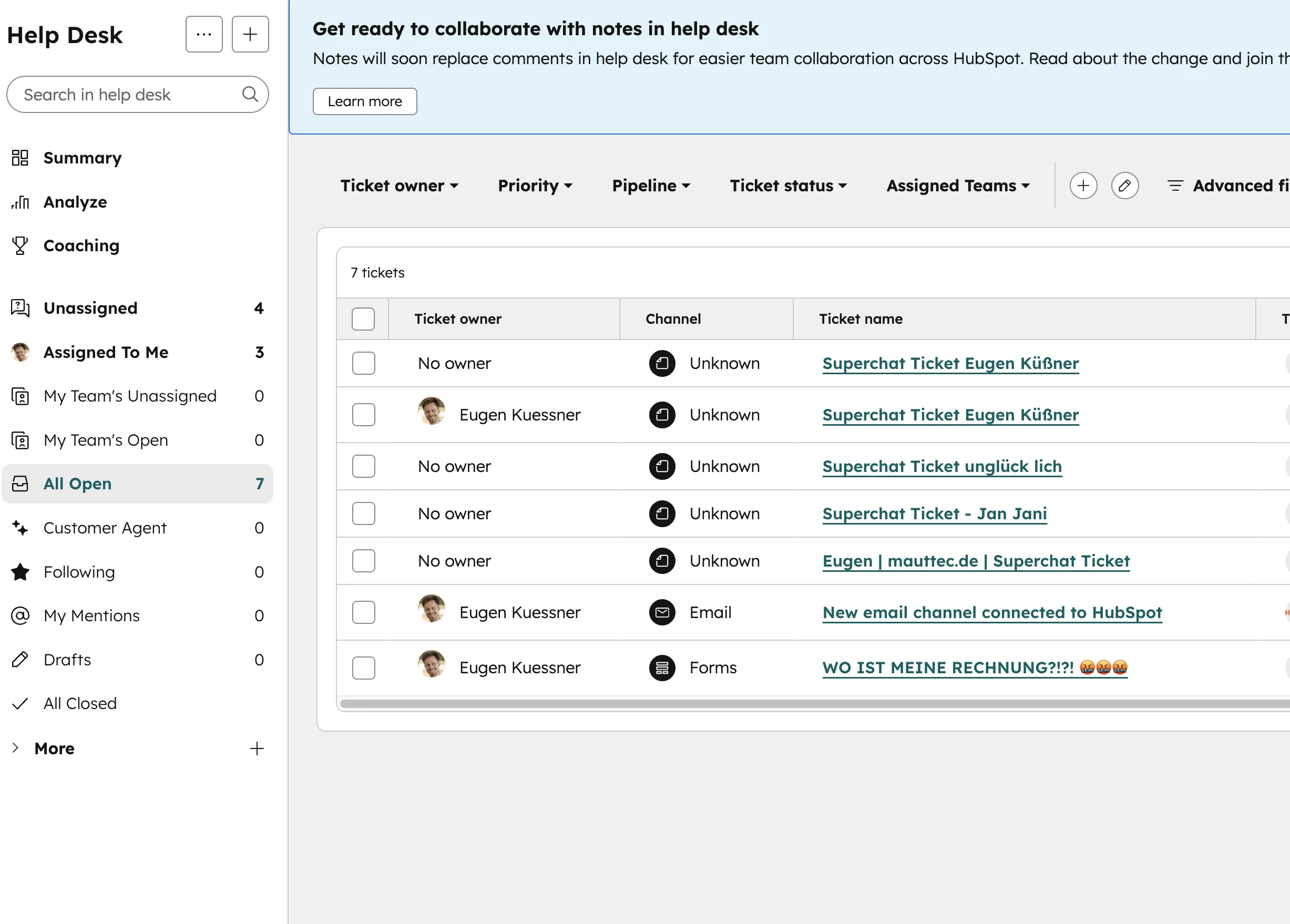This screenshot has height=924, width=1290.
Task: Click the Email channel icon on HubSpot ticket row
Action: tap(661, 612)
